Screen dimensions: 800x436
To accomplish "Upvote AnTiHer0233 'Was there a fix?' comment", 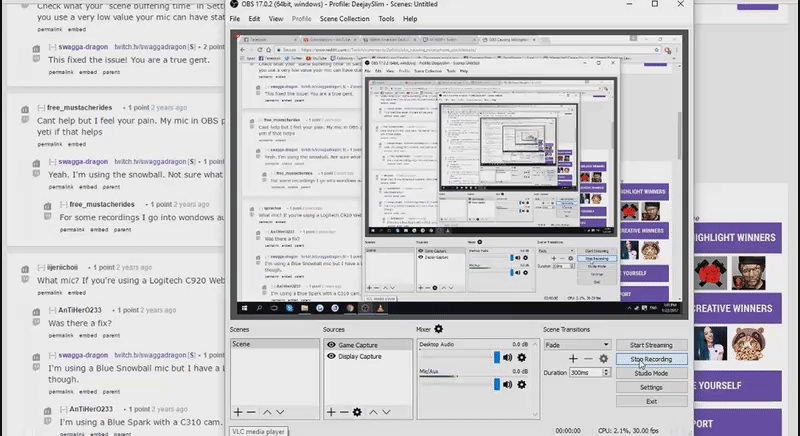I will coord(36,312).
